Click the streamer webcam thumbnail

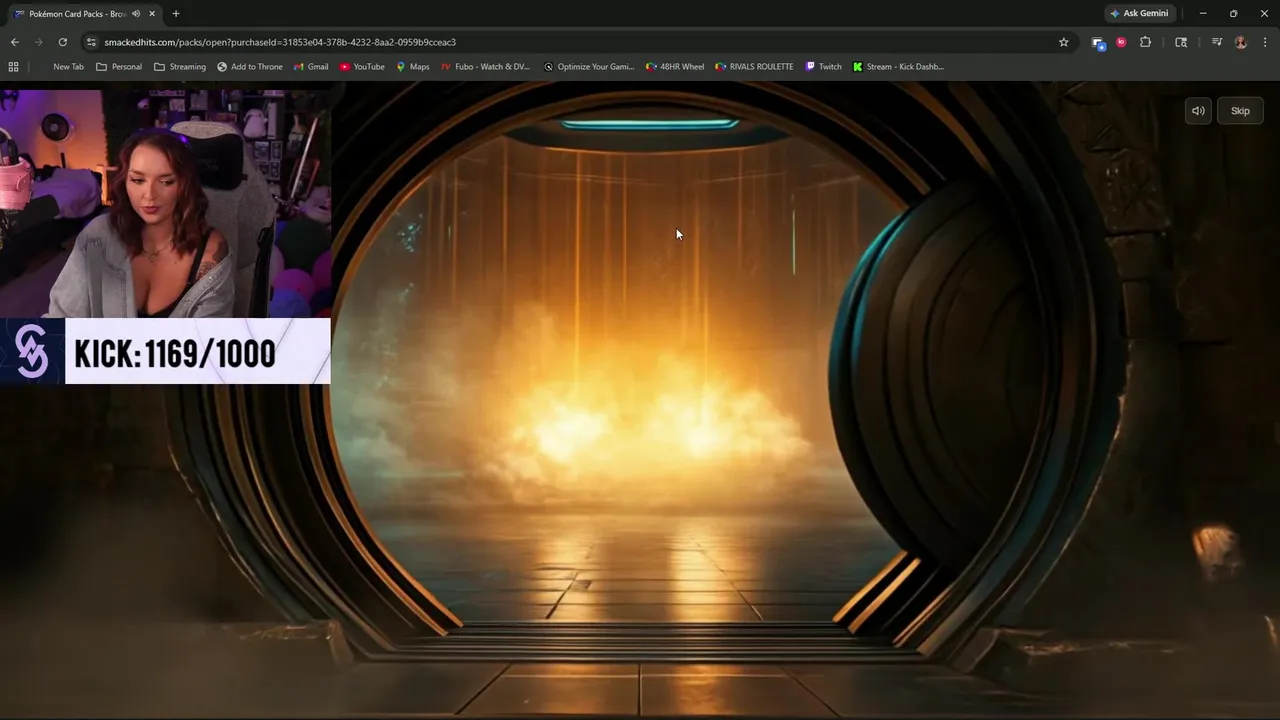point(165,204)
